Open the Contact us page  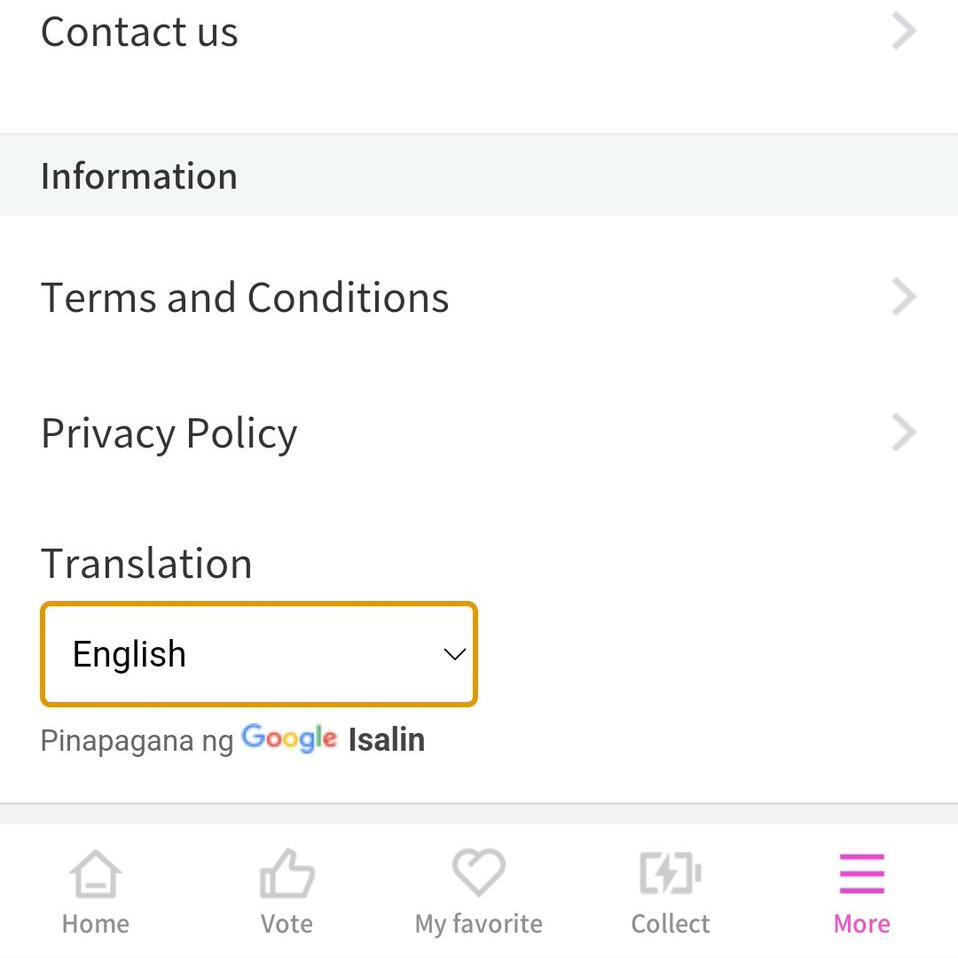coord(139,32)
